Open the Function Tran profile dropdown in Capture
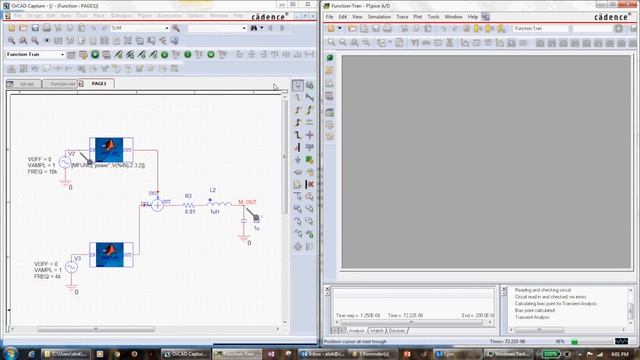This screenshot has height=360, width=640. click(62, 54)
